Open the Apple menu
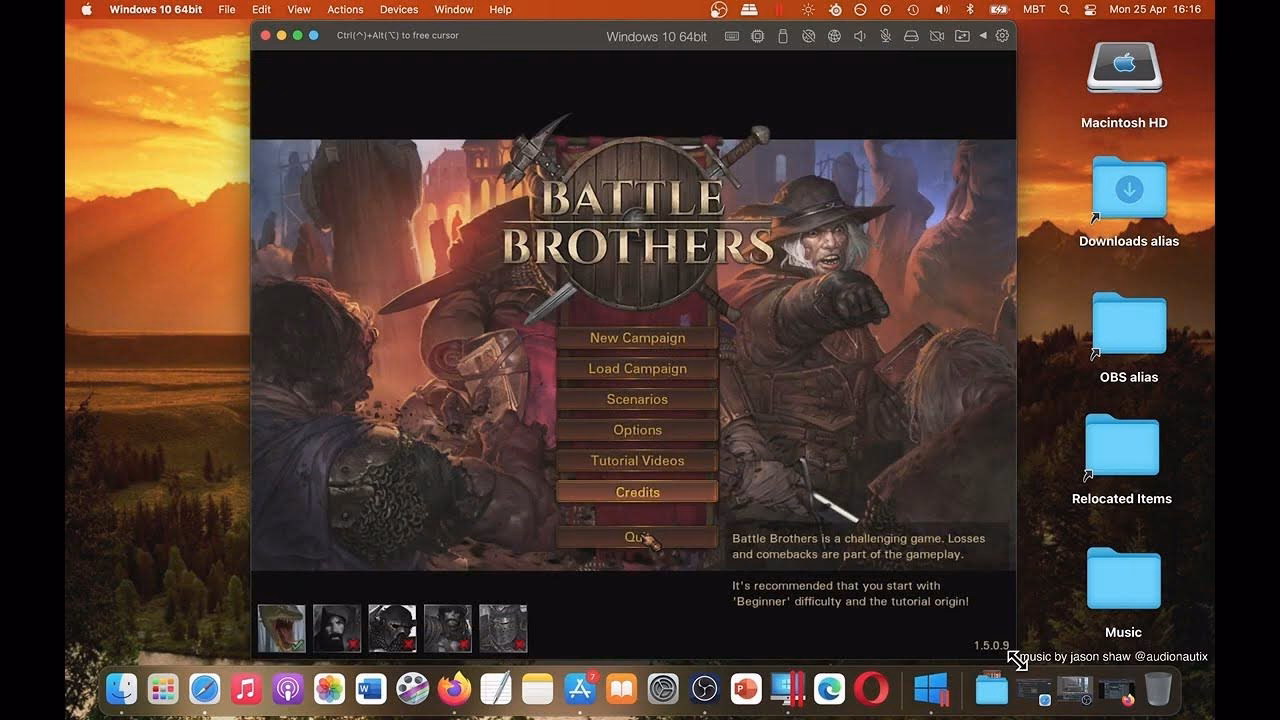Screen dimensions: 1280x720 tap(86, 9)
